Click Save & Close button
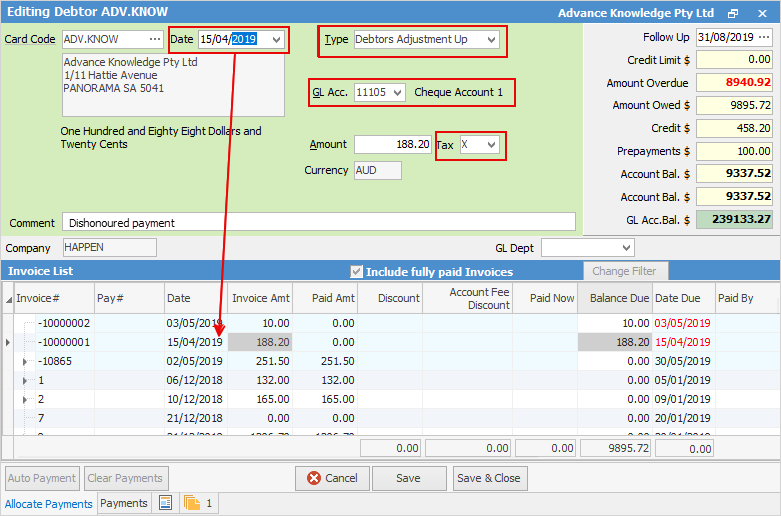 [490, 478]
